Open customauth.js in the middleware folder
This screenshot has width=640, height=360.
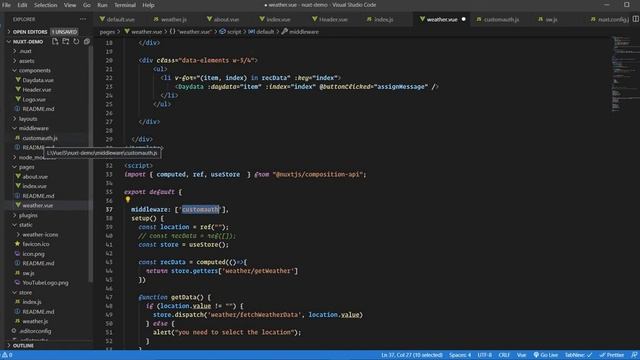(40, 138)
